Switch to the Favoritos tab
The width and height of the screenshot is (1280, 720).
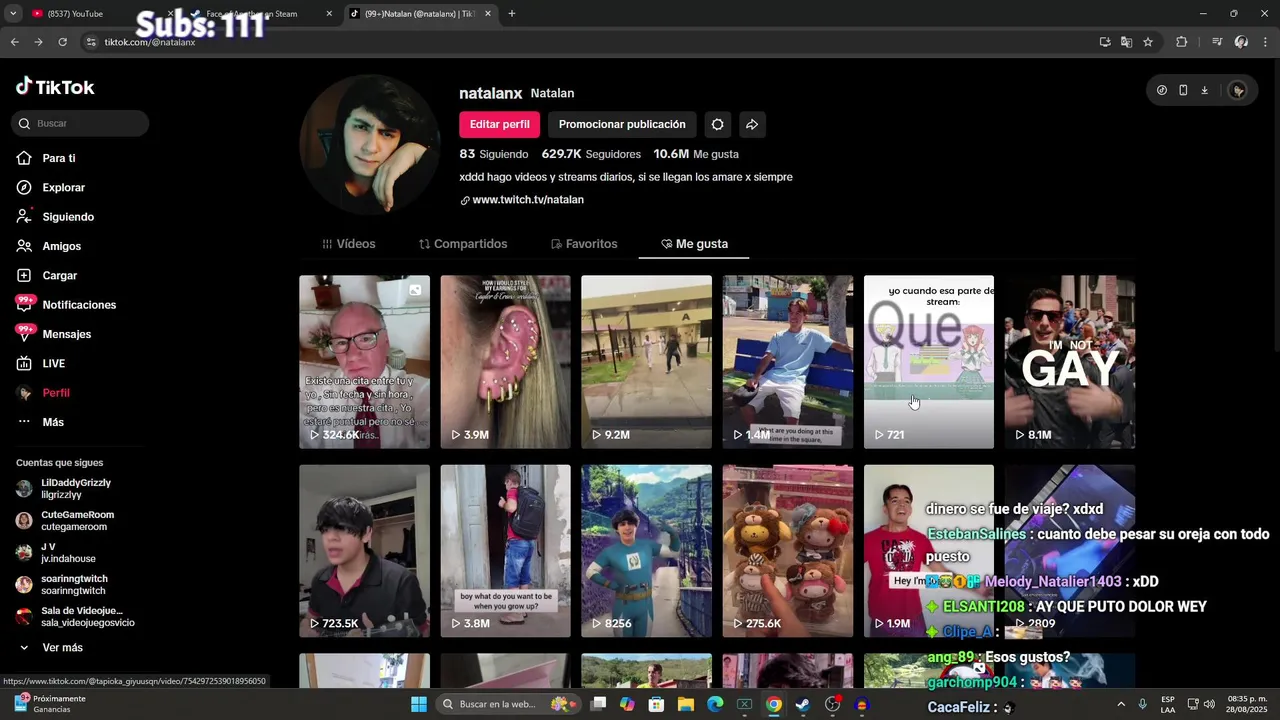pyautogui.click(x=584, y=244)
